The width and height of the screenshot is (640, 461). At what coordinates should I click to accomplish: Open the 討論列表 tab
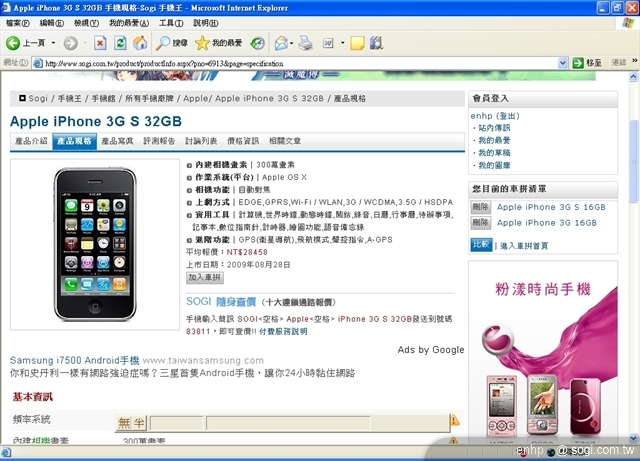pyautogui.click(x=201, y=141)
